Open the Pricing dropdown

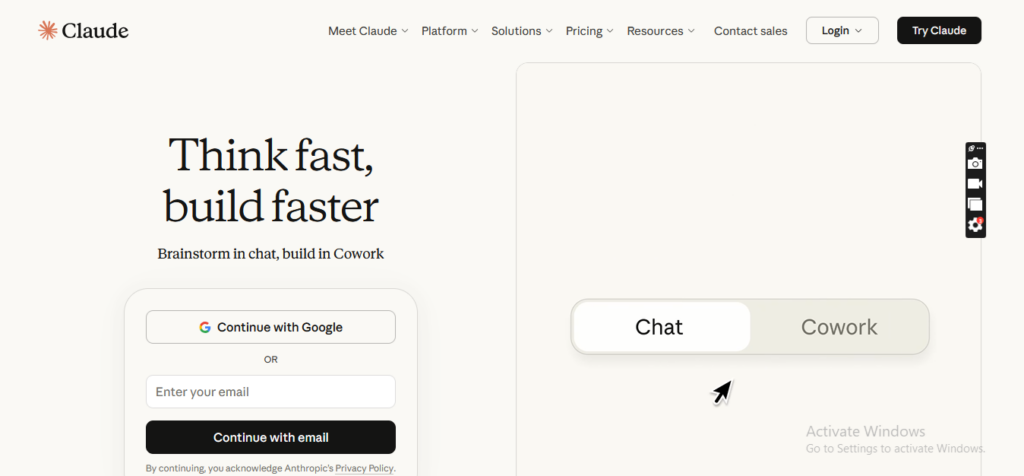[x=589, y=31]
